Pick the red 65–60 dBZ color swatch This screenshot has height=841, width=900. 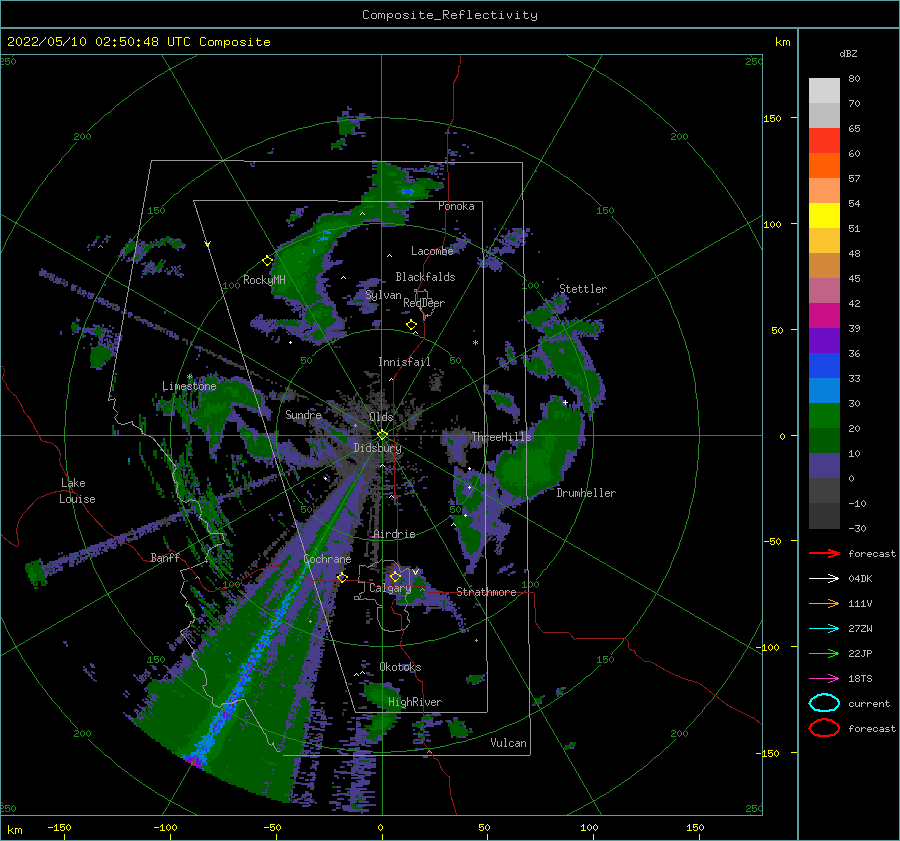click(x=824, y=140)
